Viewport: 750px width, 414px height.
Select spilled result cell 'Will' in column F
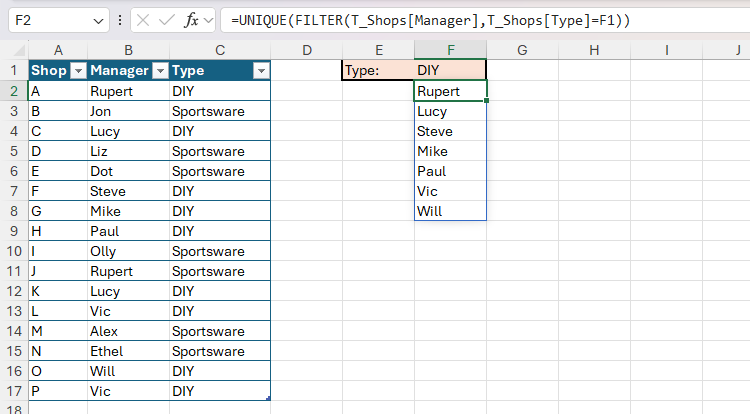tap(451, 211)
